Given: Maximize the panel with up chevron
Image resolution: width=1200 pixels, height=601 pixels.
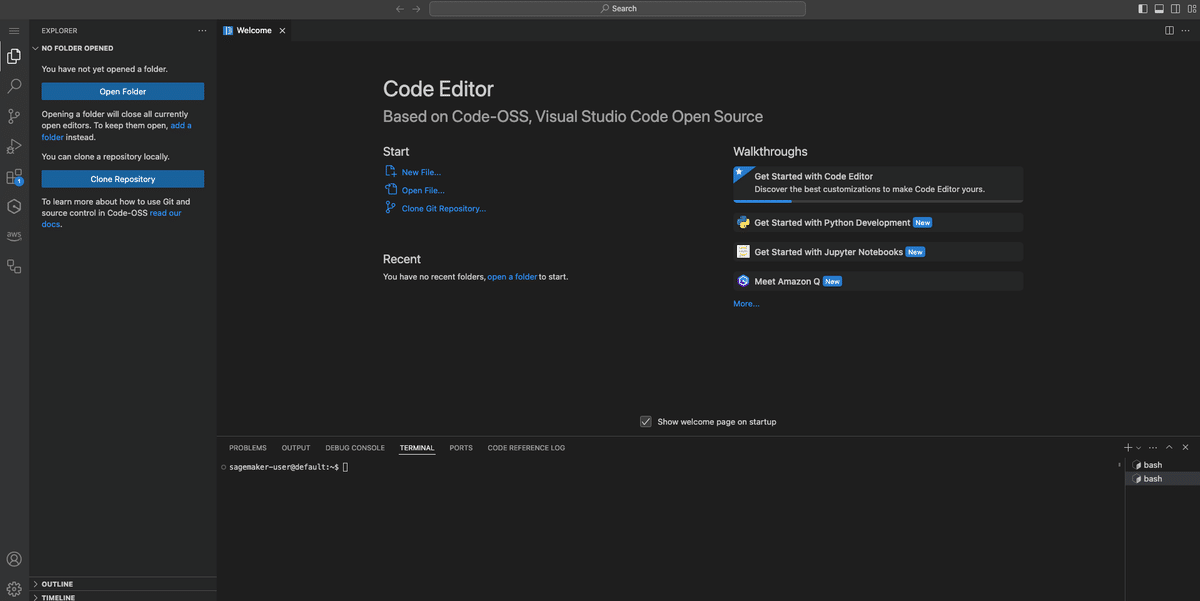Looking at the screenshot, I should (1170, 447).
